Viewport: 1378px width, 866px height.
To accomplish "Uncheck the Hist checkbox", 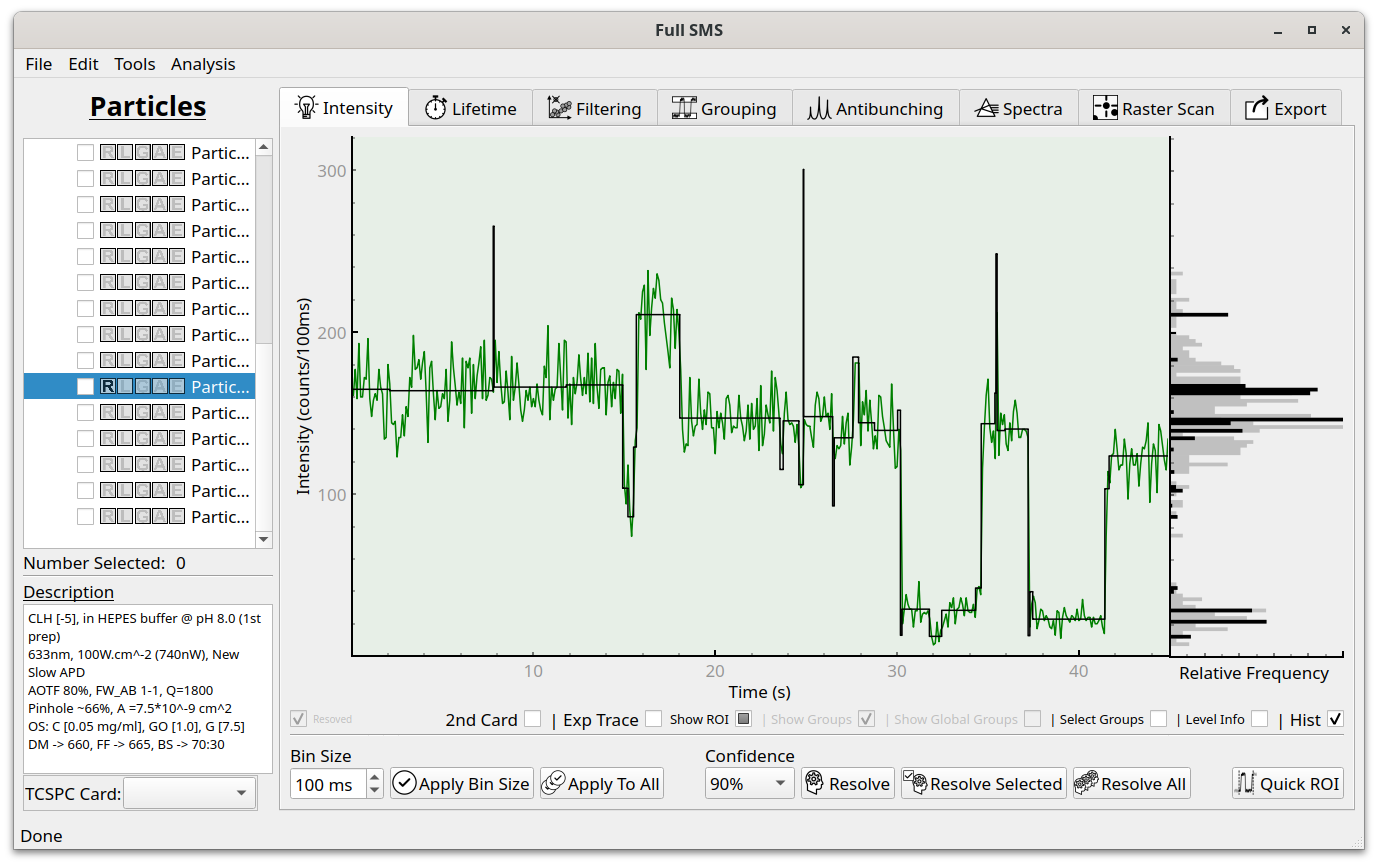I will [x=1335, y=719].
